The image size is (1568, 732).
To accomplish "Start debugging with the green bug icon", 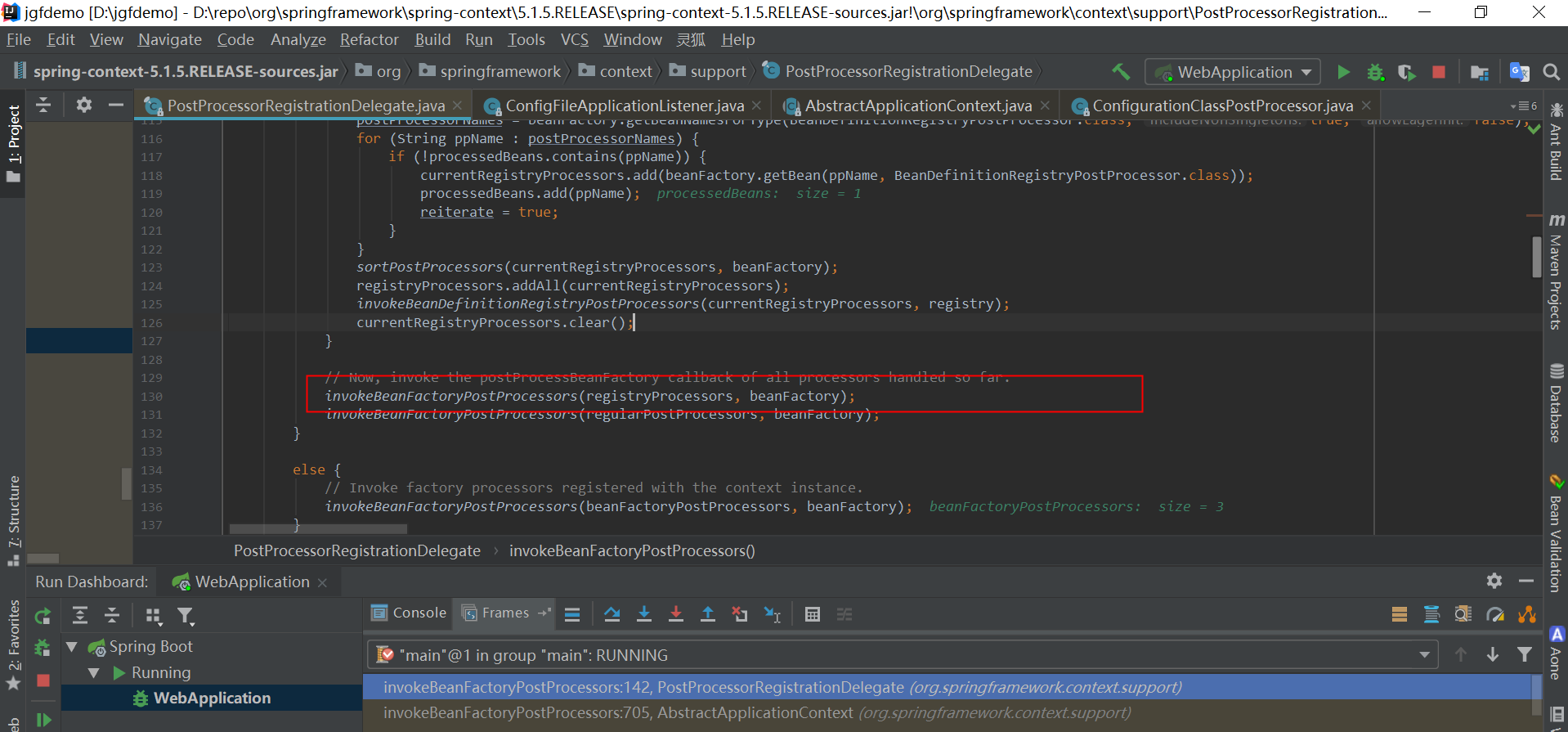I will click(x=1376, y=72).
